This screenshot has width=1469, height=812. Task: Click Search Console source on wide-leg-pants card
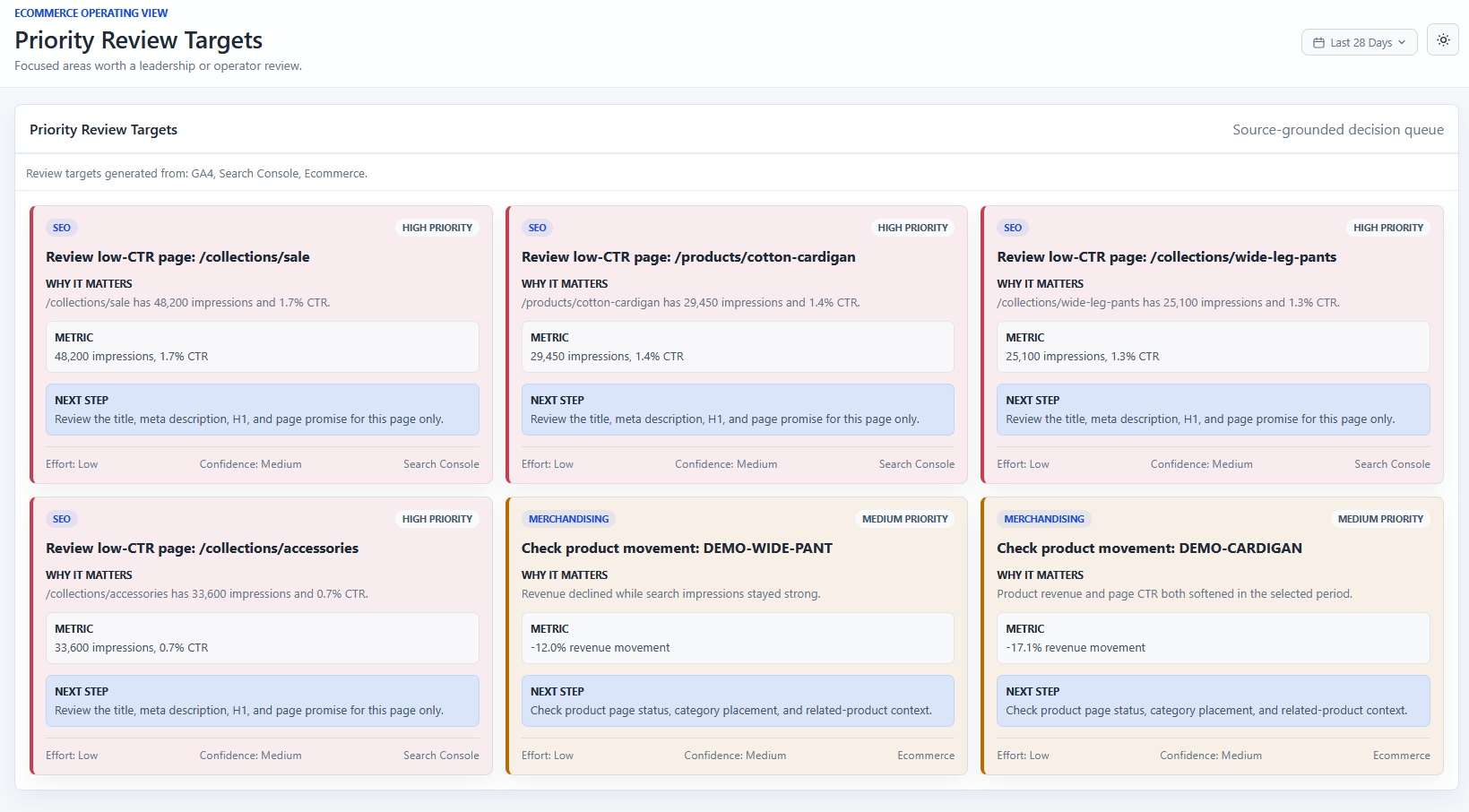1392,464
